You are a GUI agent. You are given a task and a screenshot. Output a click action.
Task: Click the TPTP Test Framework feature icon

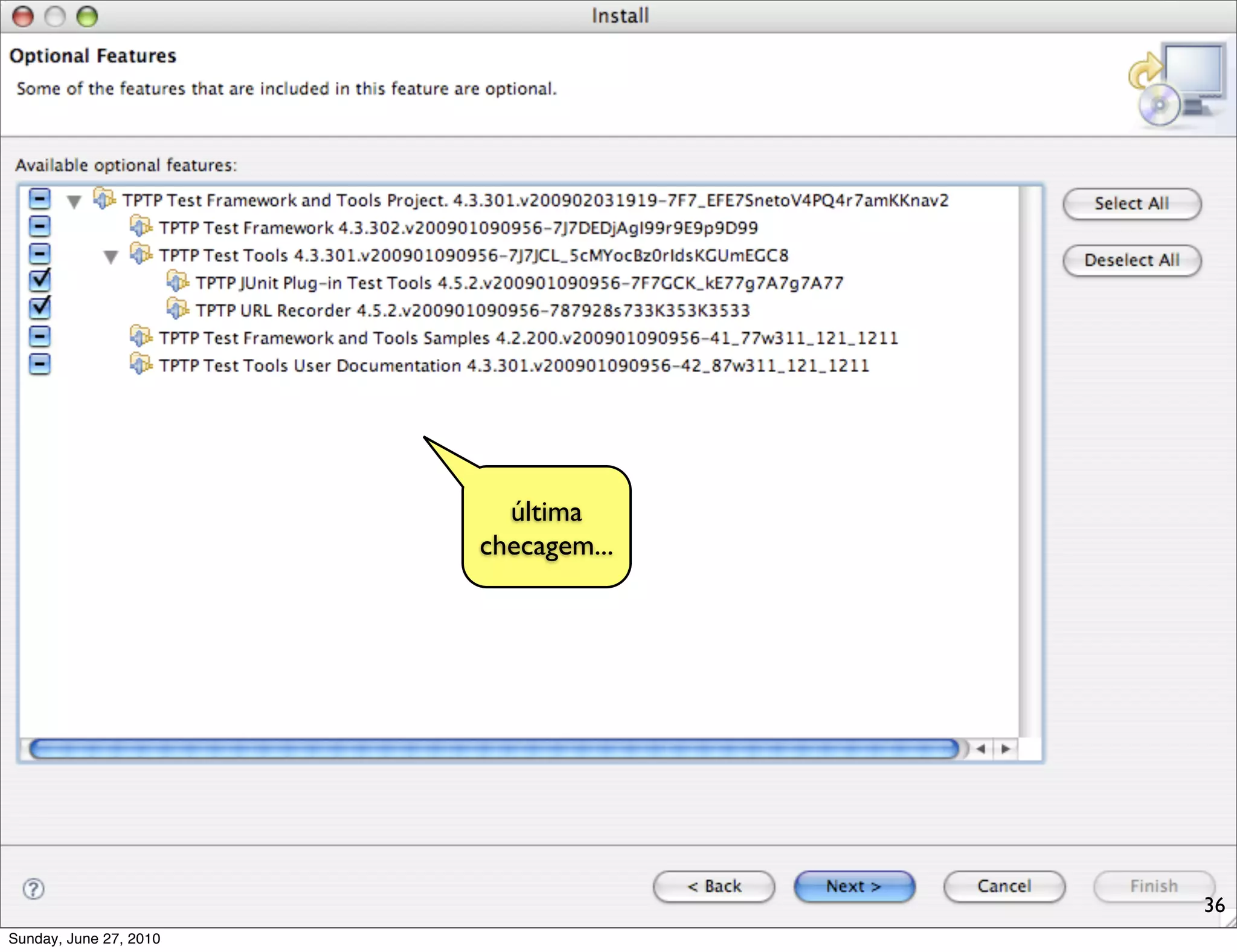click(x=140, y=227)
